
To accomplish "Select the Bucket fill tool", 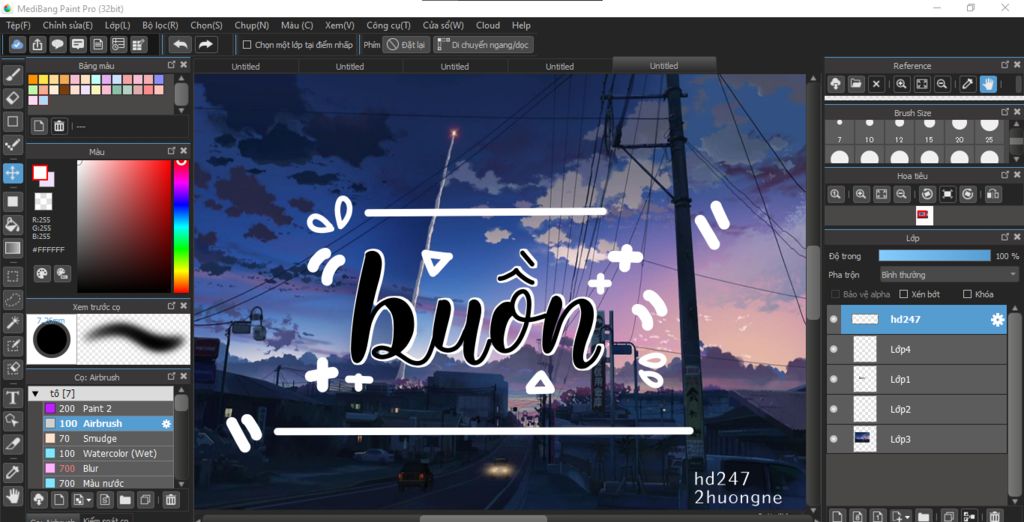I will pos(13,225).
